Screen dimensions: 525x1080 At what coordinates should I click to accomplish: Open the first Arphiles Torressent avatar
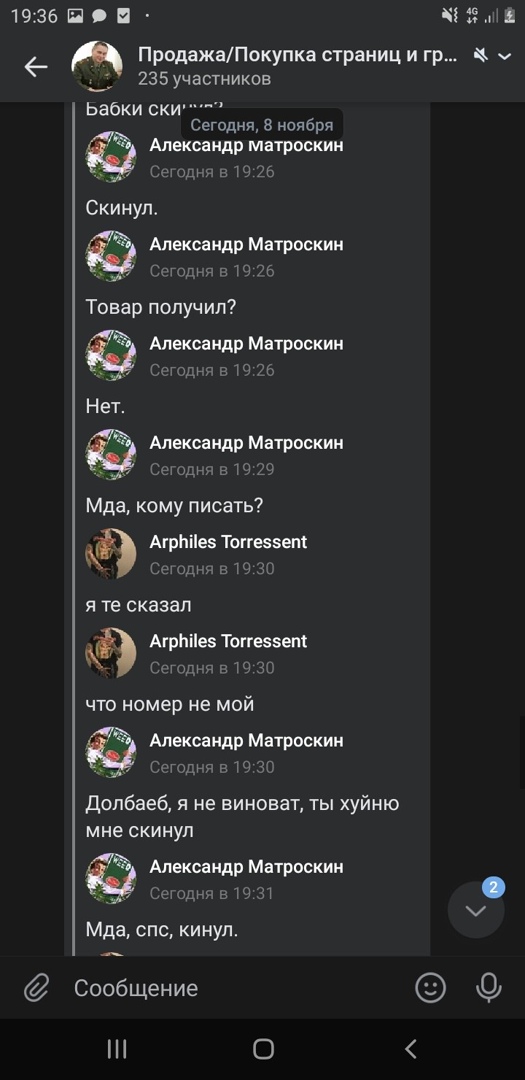[x=111, y=554]
